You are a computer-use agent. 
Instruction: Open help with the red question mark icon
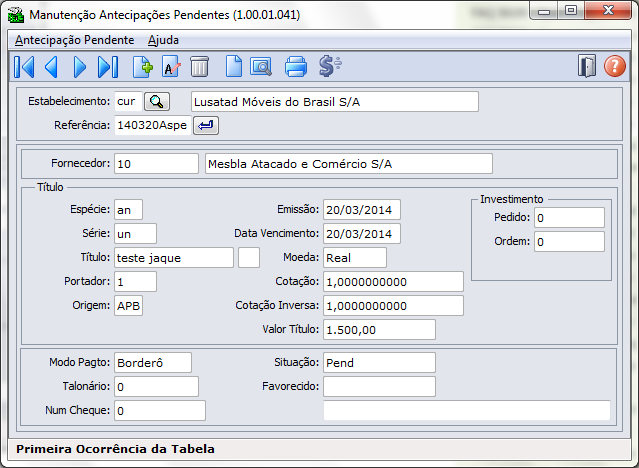click(x=615, y=66)
